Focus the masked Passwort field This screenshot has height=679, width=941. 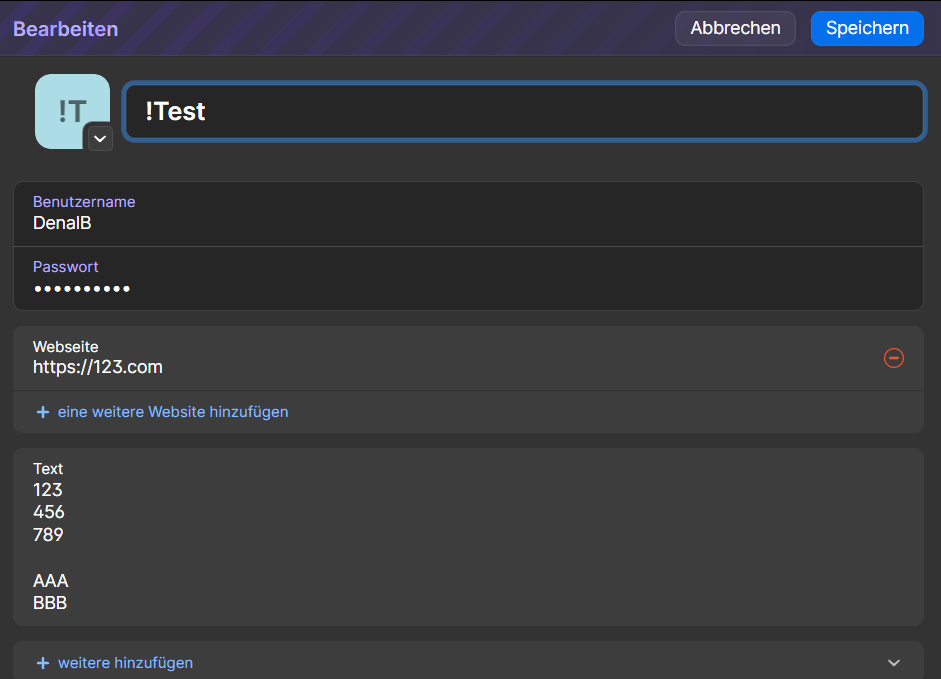(82, 289)
